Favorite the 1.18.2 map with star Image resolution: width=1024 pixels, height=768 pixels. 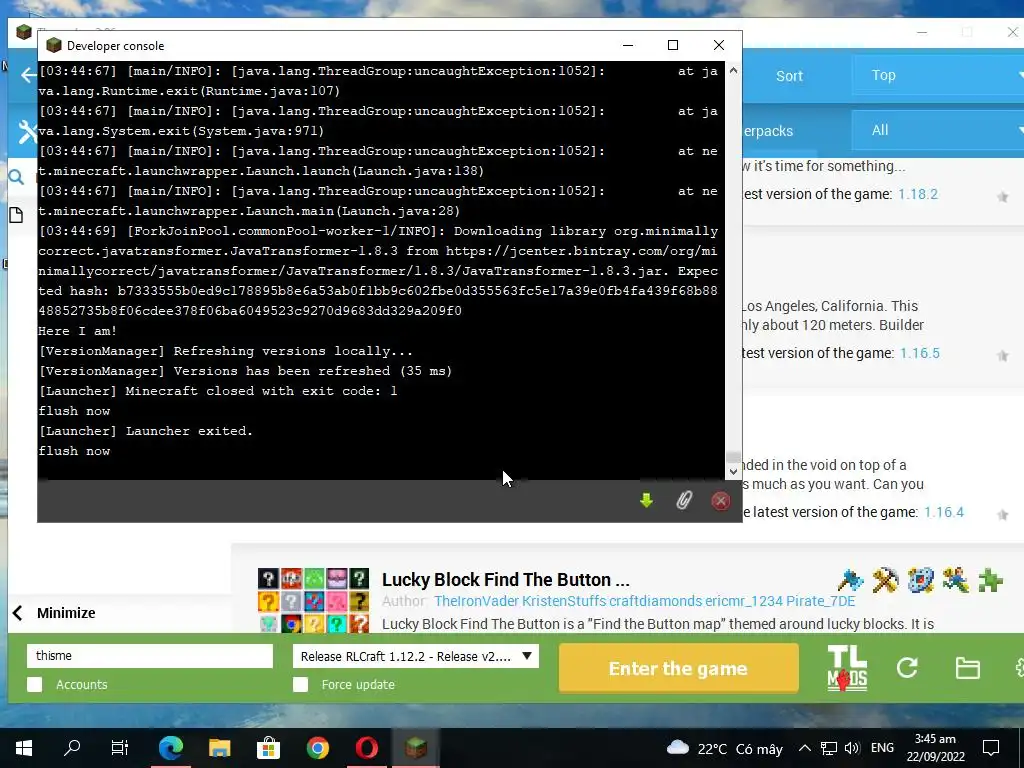tap(1002, 197)
